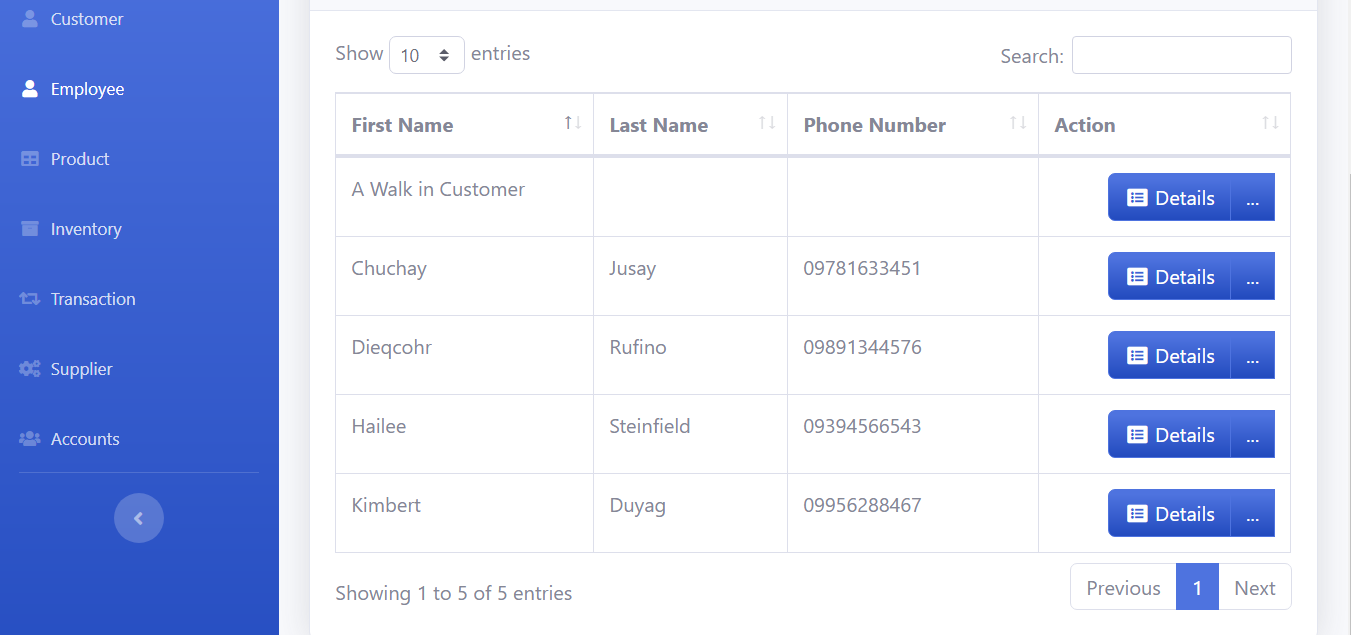The height and width of the screenshot is (635, 1351).
Task: Go to the Next page
Action: pos(1254,587)
